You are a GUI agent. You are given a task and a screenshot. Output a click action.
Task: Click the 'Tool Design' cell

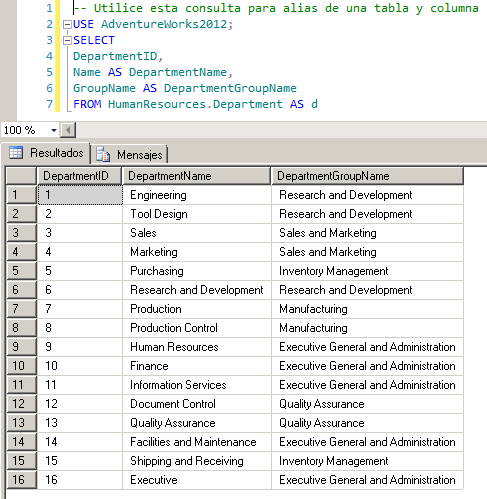coord(197,214)
